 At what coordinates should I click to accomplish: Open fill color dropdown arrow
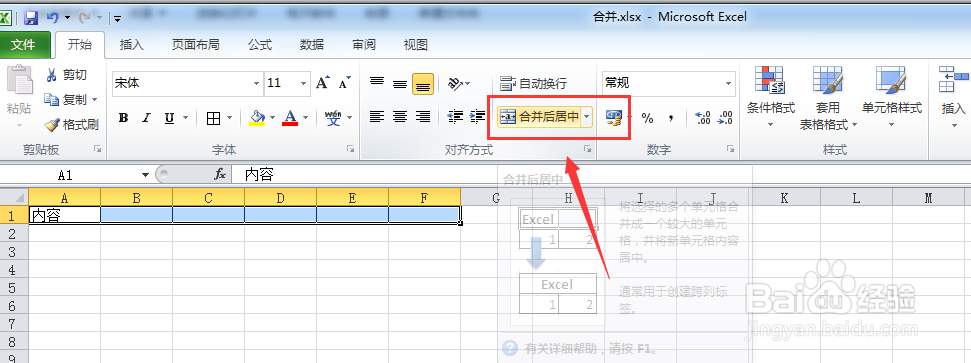(271, 118)
